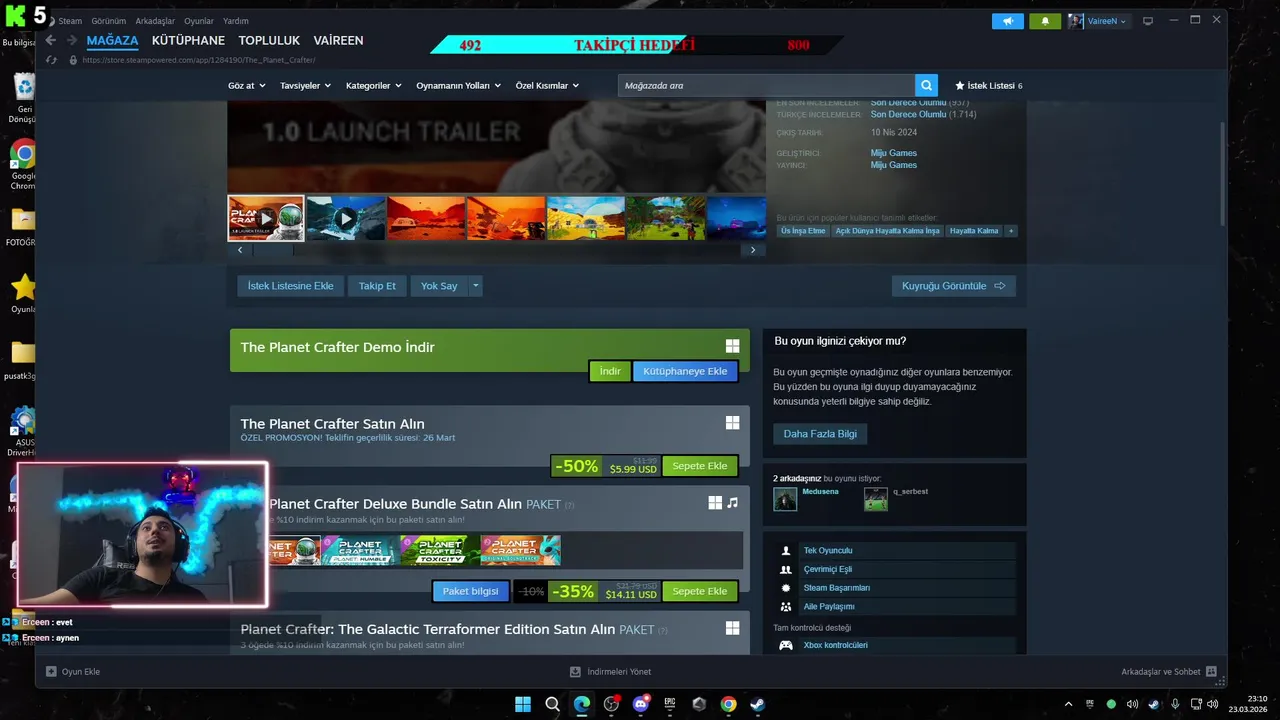Go back with the left arrow navigation icon
The height and width of the screenshot is (720, 1280).
(x=51, y=40)
